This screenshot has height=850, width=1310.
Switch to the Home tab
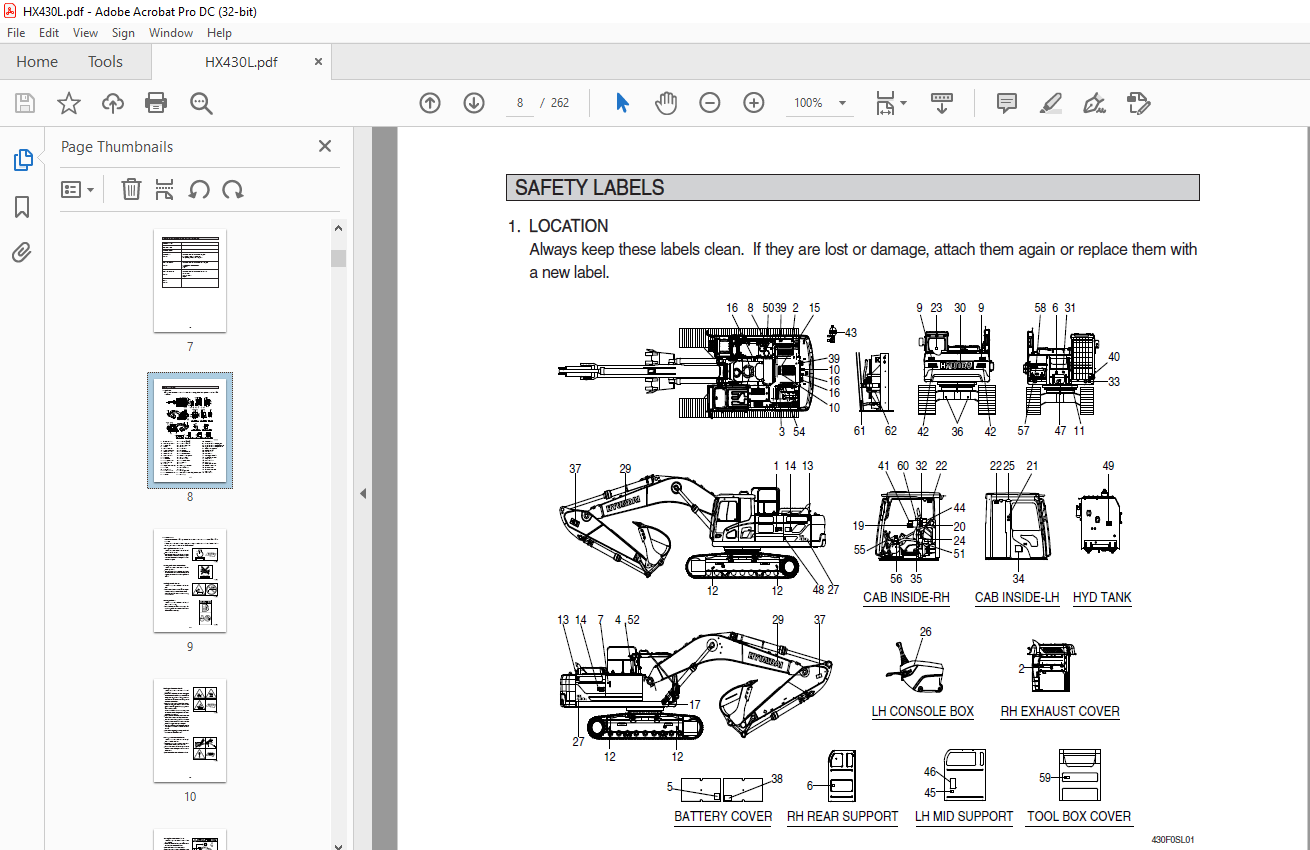click(37, 61)
